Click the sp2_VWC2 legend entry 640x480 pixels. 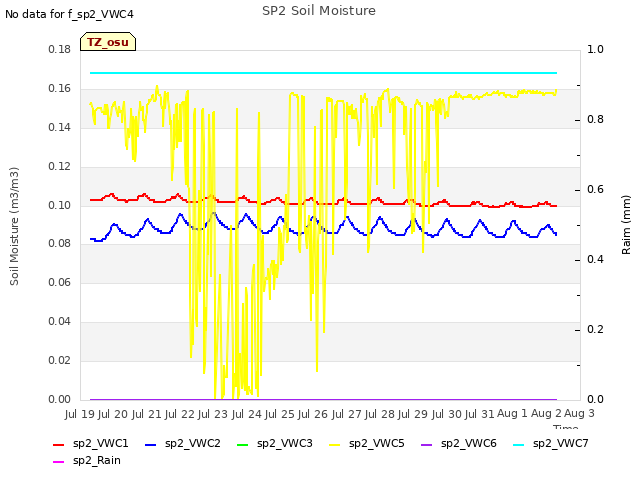pos(182,443)
